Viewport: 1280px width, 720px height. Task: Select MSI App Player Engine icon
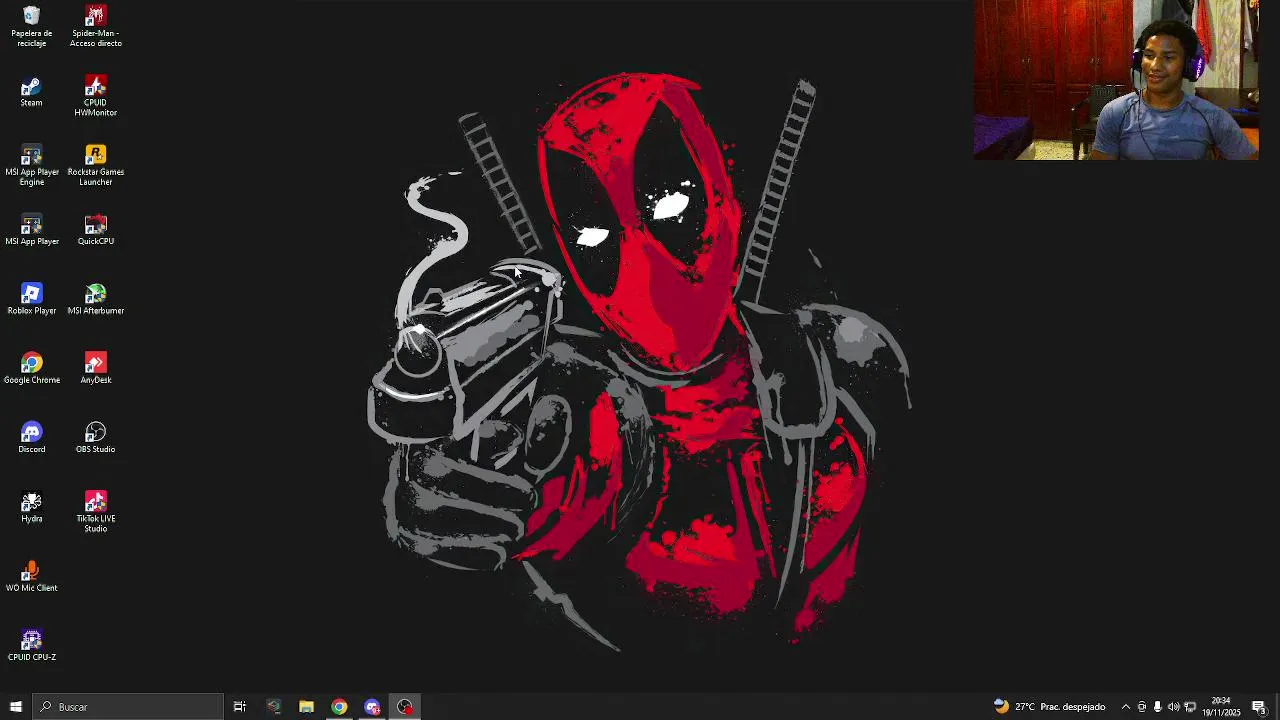pos(31,165)
